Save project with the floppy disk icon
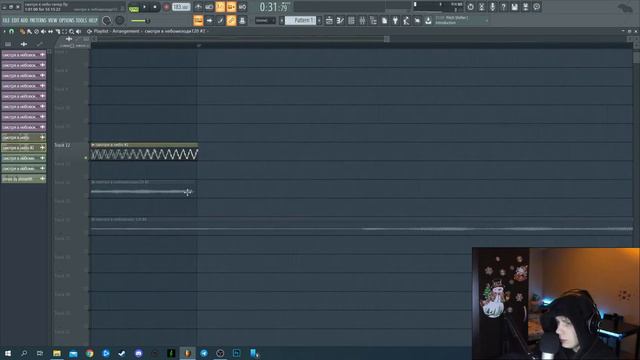The image size is (640, 360). 515,7
